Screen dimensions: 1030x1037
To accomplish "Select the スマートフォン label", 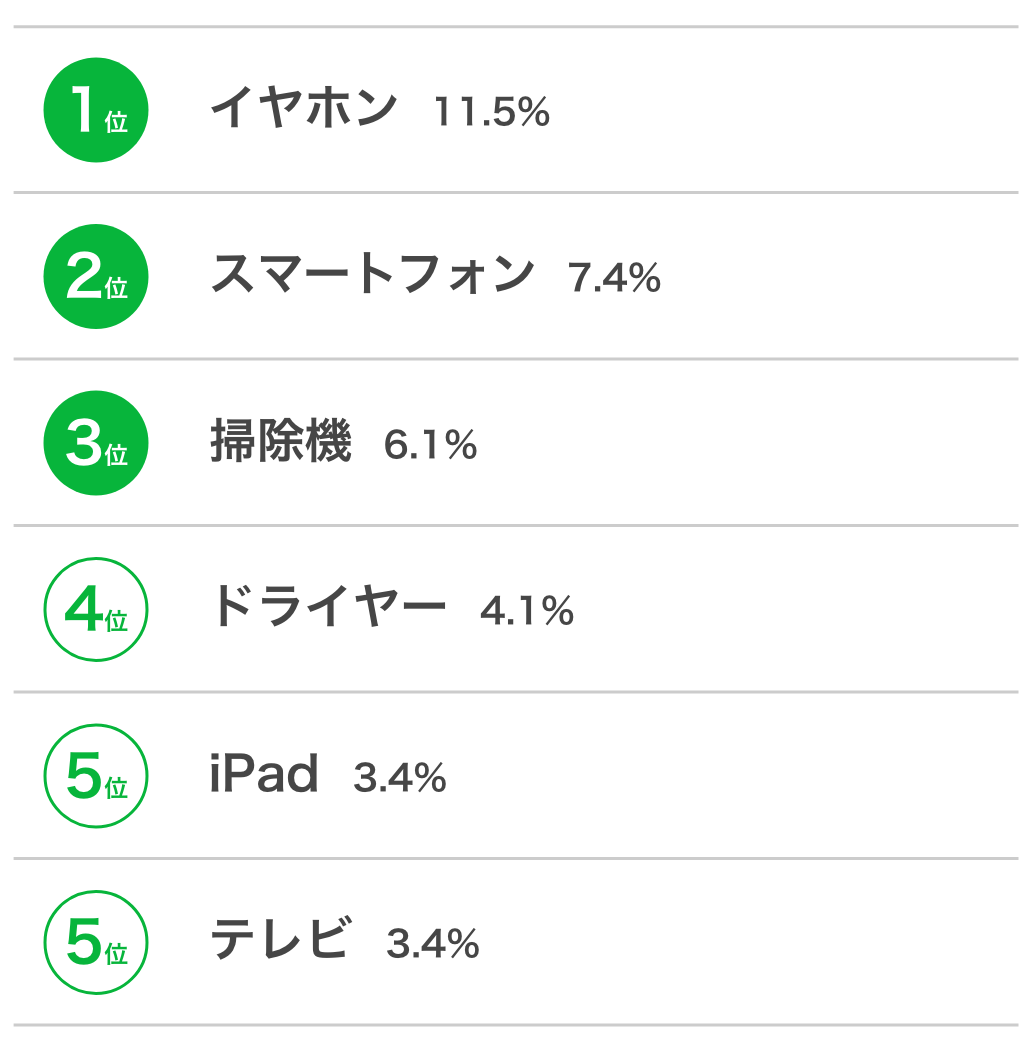I will point(372,274).
